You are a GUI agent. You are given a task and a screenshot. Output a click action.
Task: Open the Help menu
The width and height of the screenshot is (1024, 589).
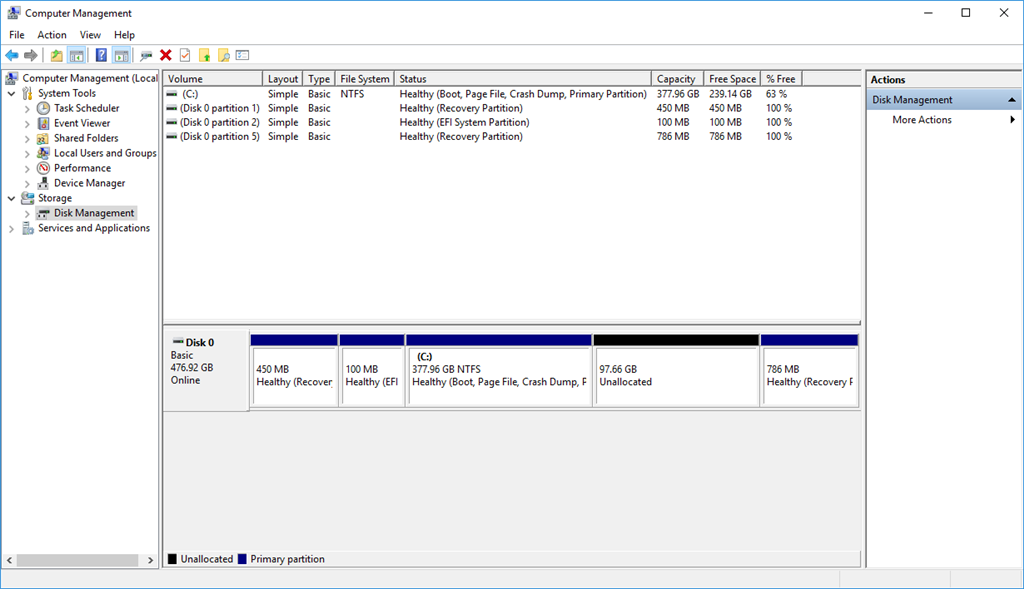[124, 35]
